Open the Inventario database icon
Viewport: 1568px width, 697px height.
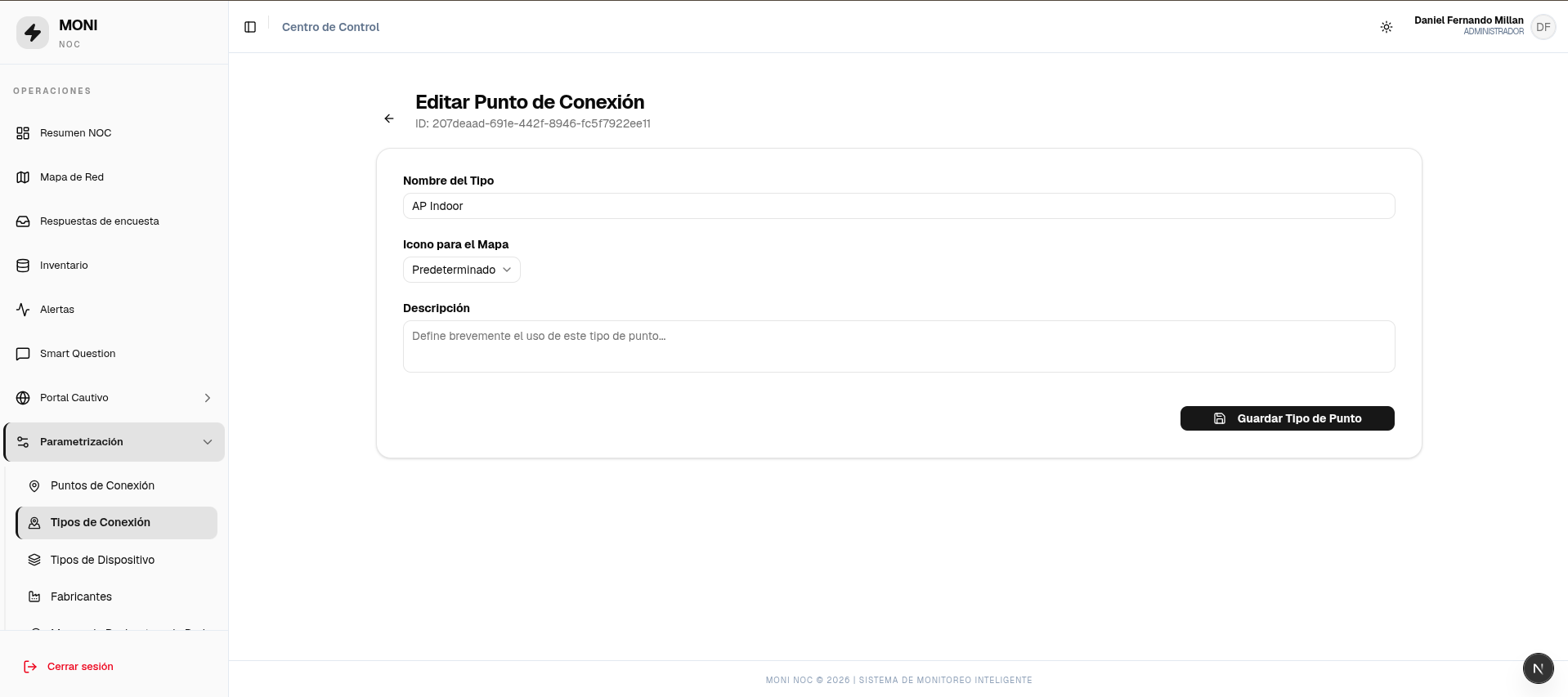23,266
